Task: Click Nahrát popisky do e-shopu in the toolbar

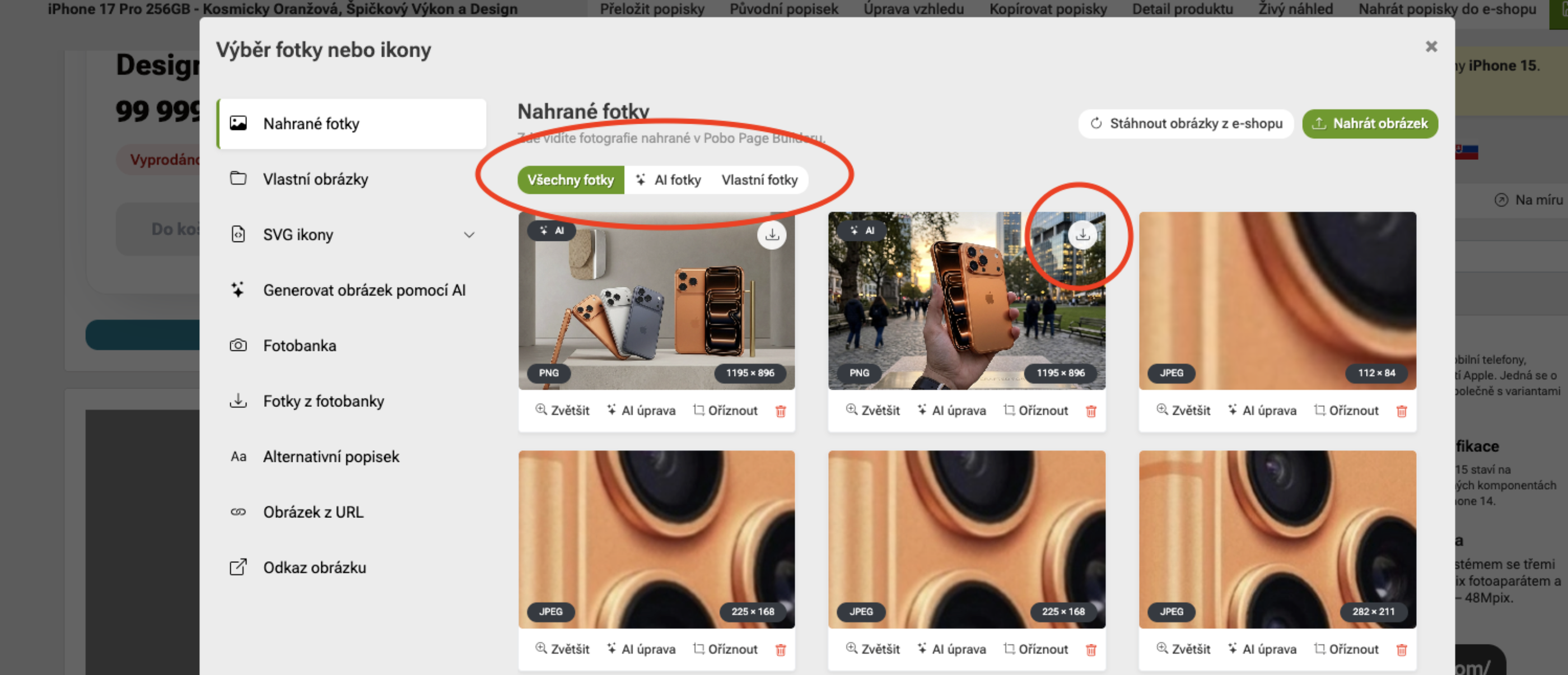Action: coord(1448,8)
